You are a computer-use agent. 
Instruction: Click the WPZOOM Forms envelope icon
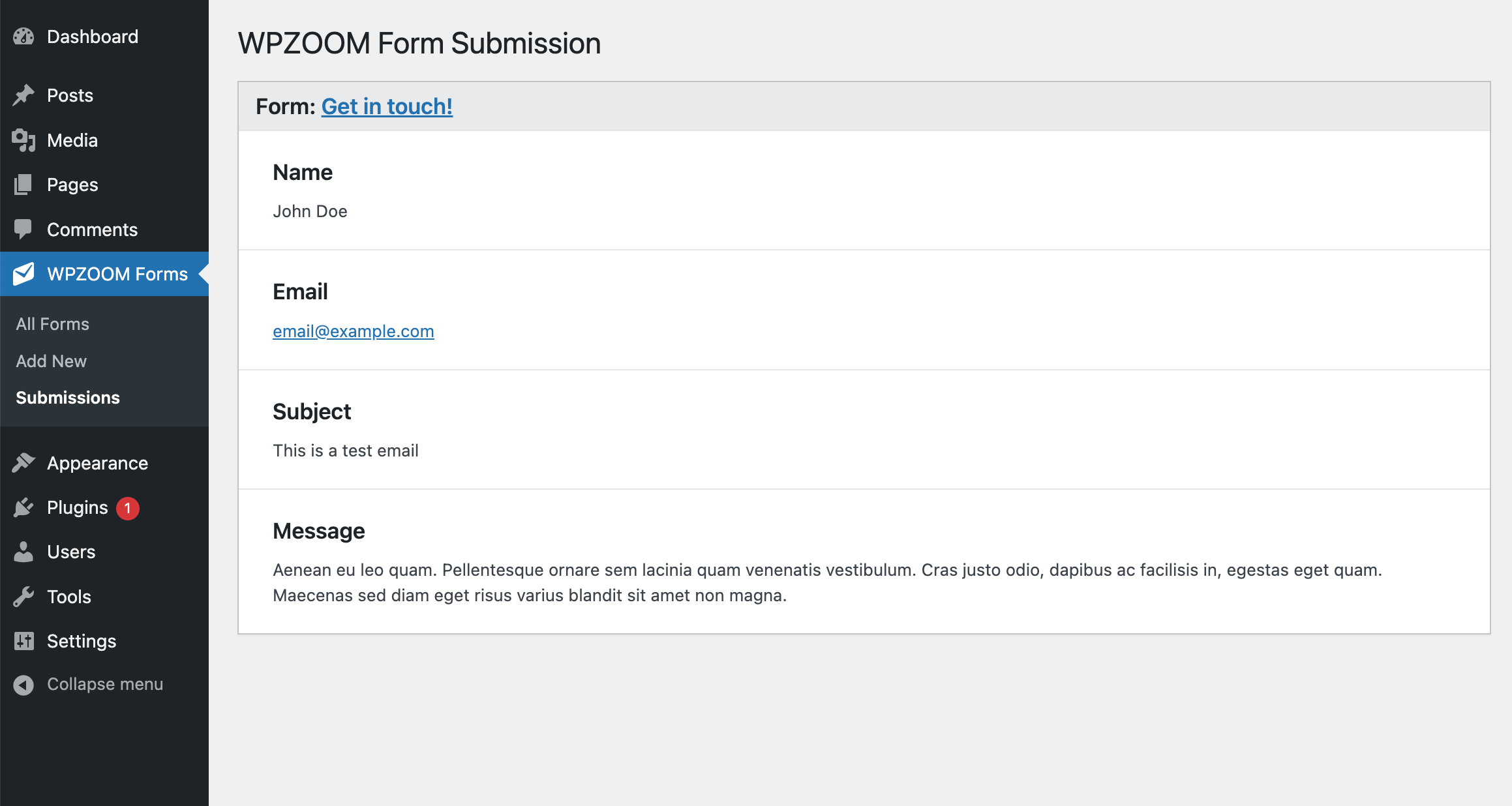pyautogui.click(x=23, y=274)
